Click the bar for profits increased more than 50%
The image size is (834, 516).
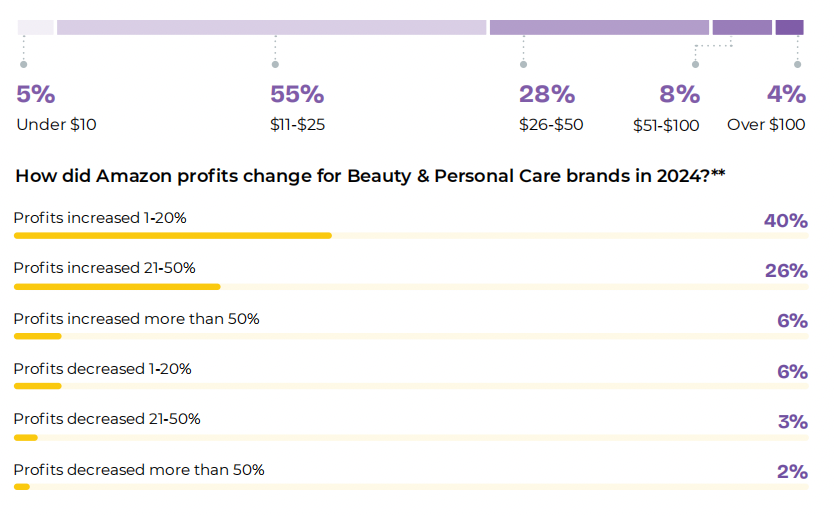pyautogui.click(x=38, y=336)
